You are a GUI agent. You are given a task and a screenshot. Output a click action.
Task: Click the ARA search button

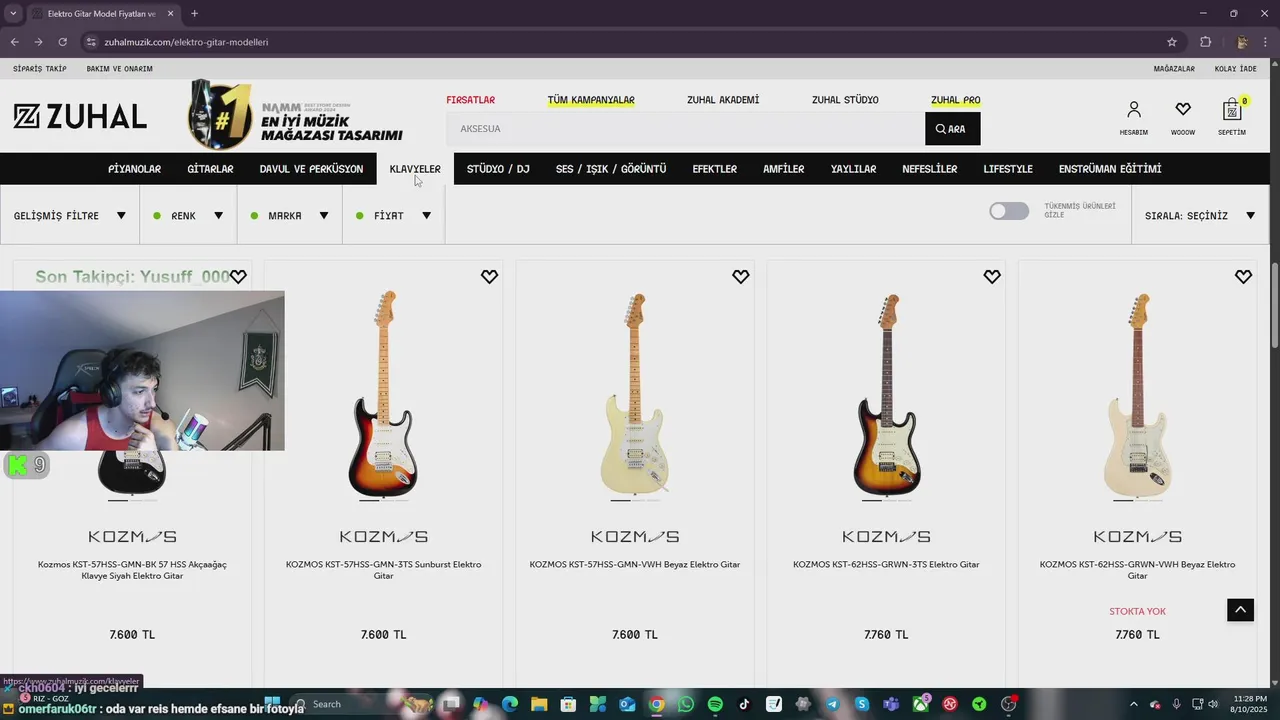(952, 129)
